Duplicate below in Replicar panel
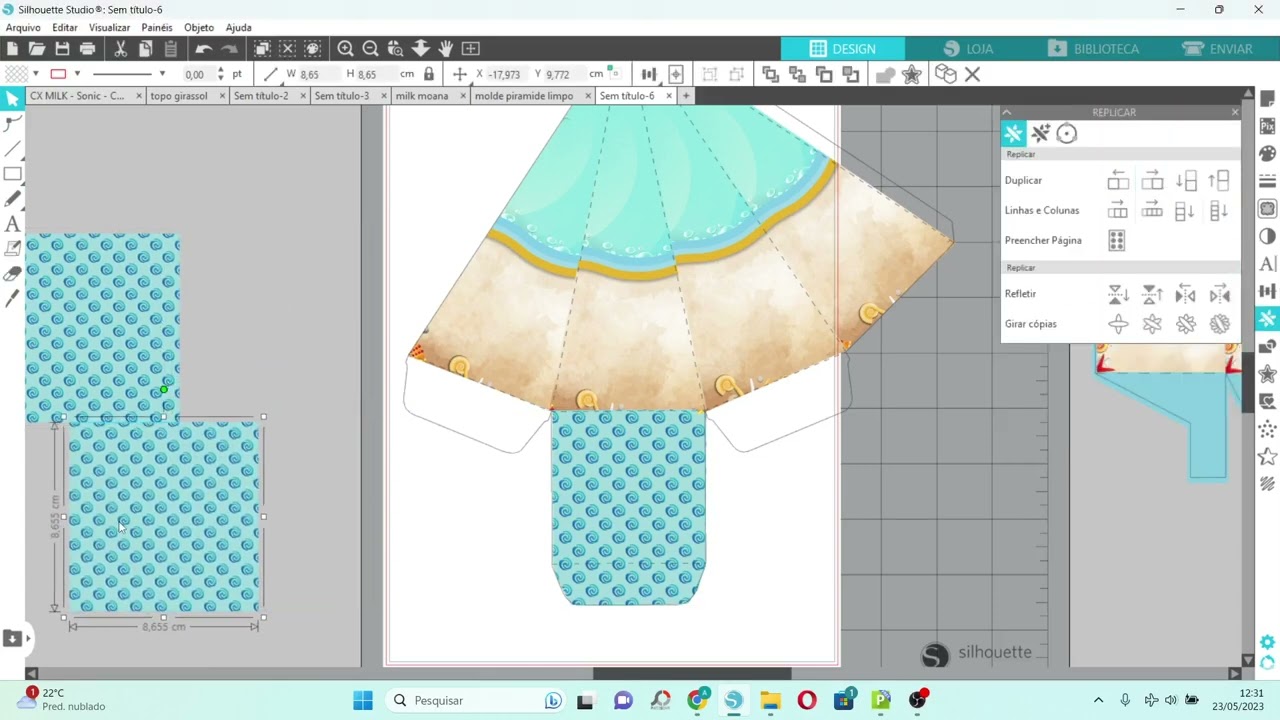The height and width of the screenshot is (720, 1280). pos(1186,181)
